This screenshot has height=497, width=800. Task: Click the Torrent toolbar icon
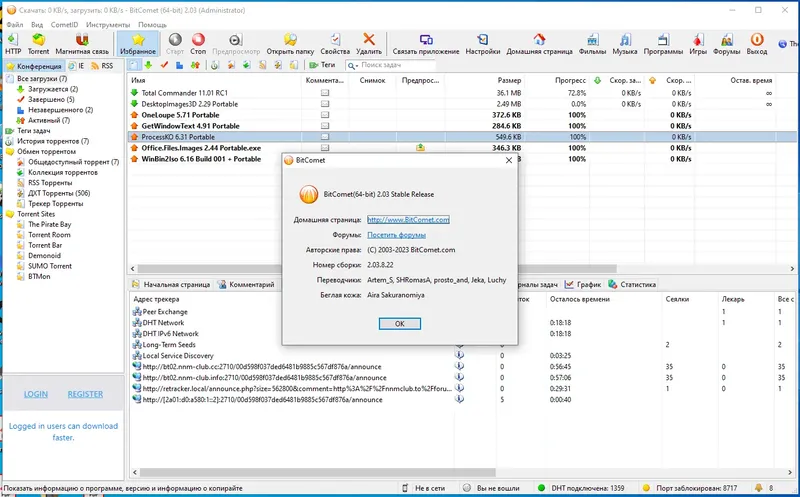tap(38, 43)
